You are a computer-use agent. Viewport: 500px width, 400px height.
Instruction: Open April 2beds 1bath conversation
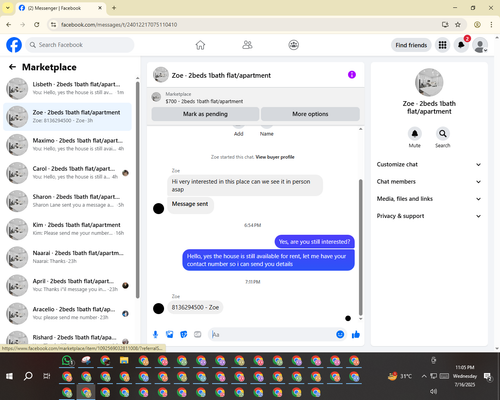[x=67, y=285]
